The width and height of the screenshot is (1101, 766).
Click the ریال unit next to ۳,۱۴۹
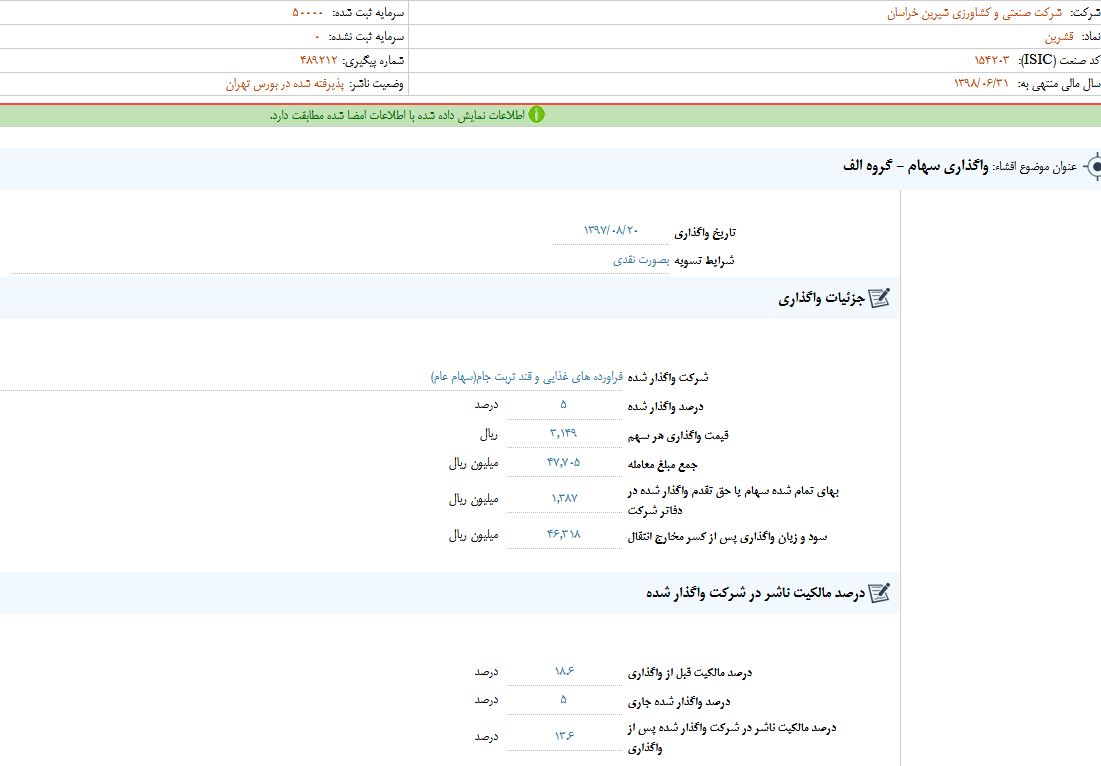point(489,435)
